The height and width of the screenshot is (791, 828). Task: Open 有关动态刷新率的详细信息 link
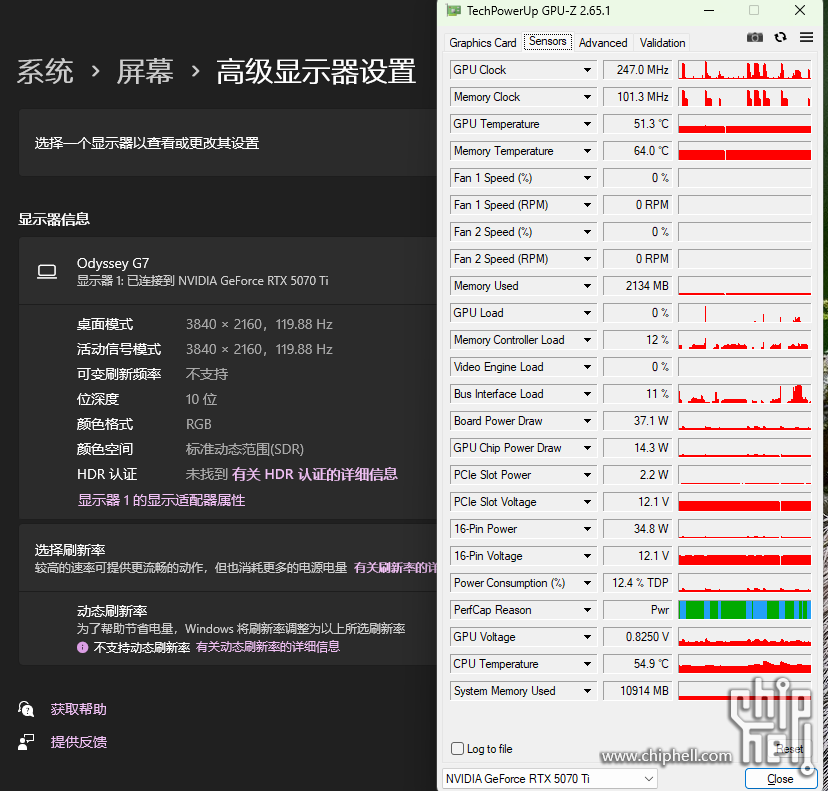click(268, 647)
